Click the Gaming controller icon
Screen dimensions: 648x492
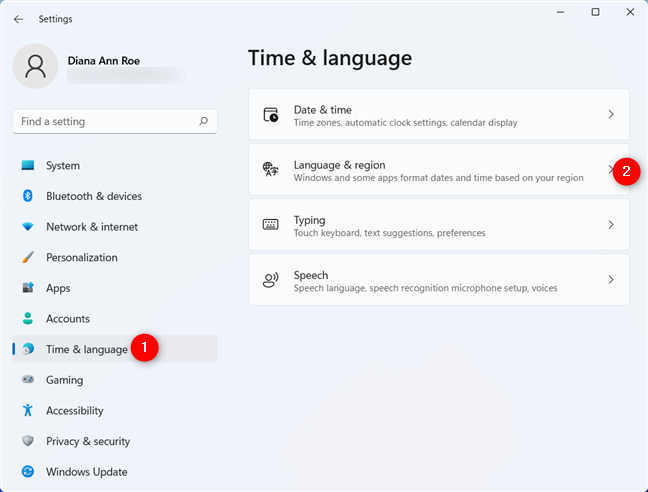point(28,379)
